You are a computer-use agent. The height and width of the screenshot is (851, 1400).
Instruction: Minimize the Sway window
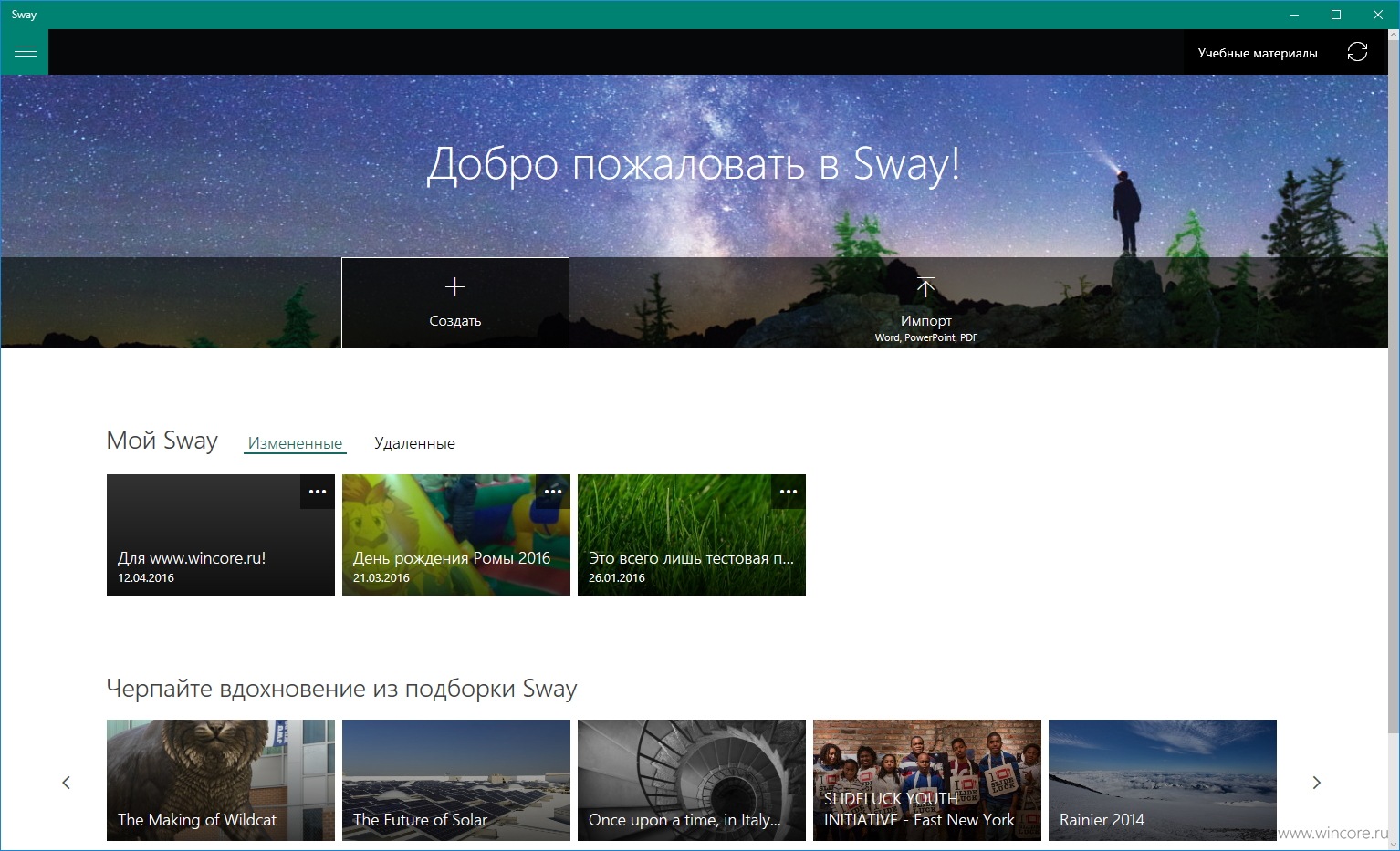coord(1294,15)
